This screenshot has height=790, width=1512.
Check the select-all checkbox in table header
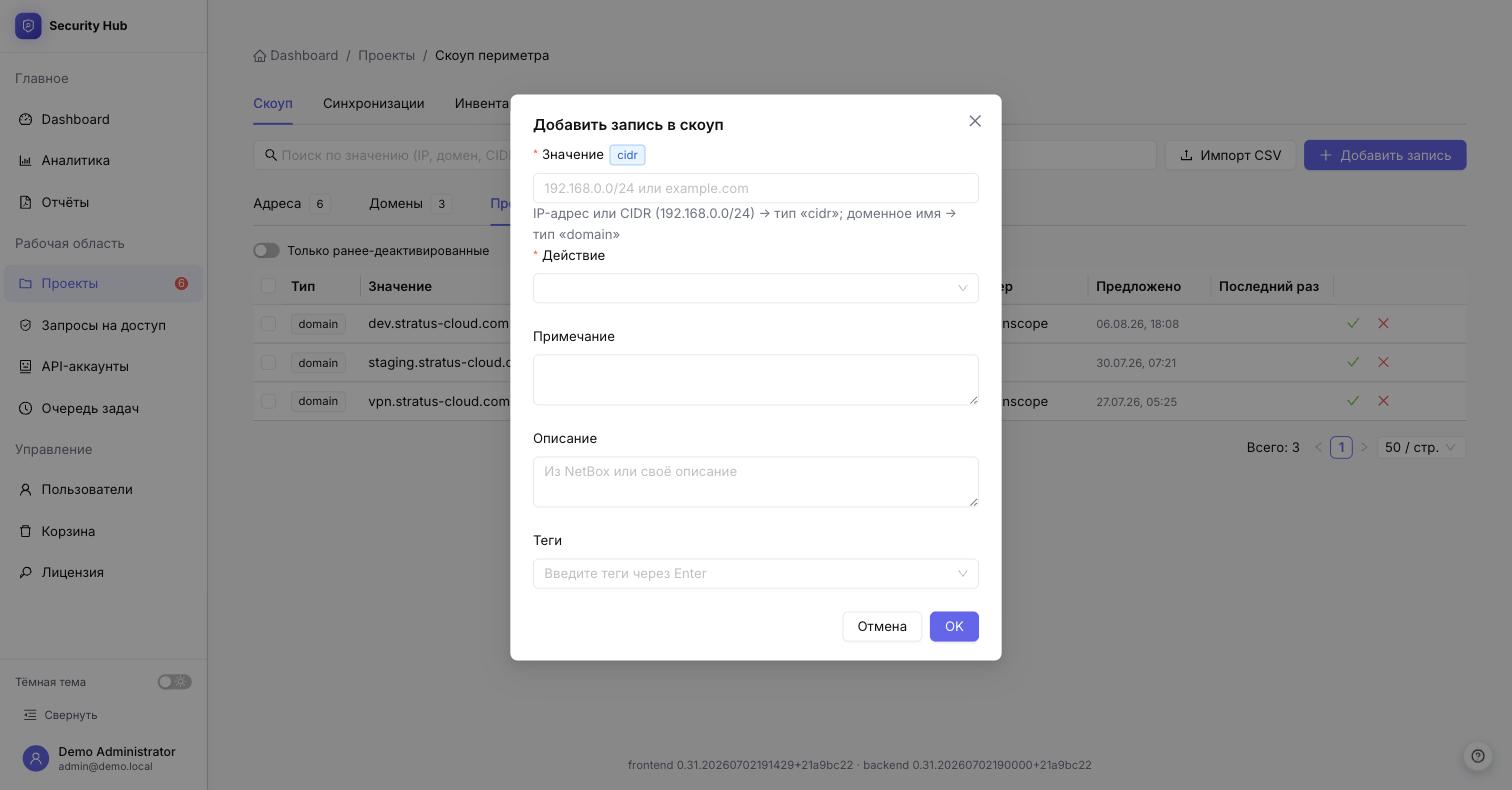point(268,286)
